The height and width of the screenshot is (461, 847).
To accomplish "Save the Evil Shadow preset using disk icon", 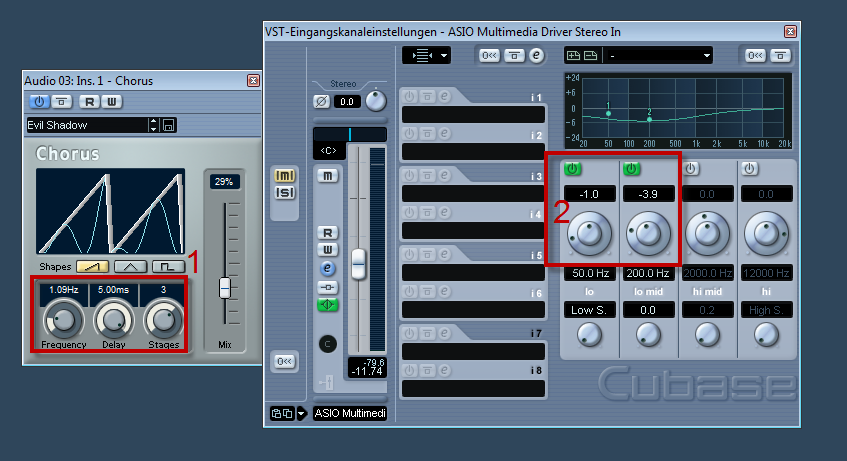I will (x=169, y=126).
